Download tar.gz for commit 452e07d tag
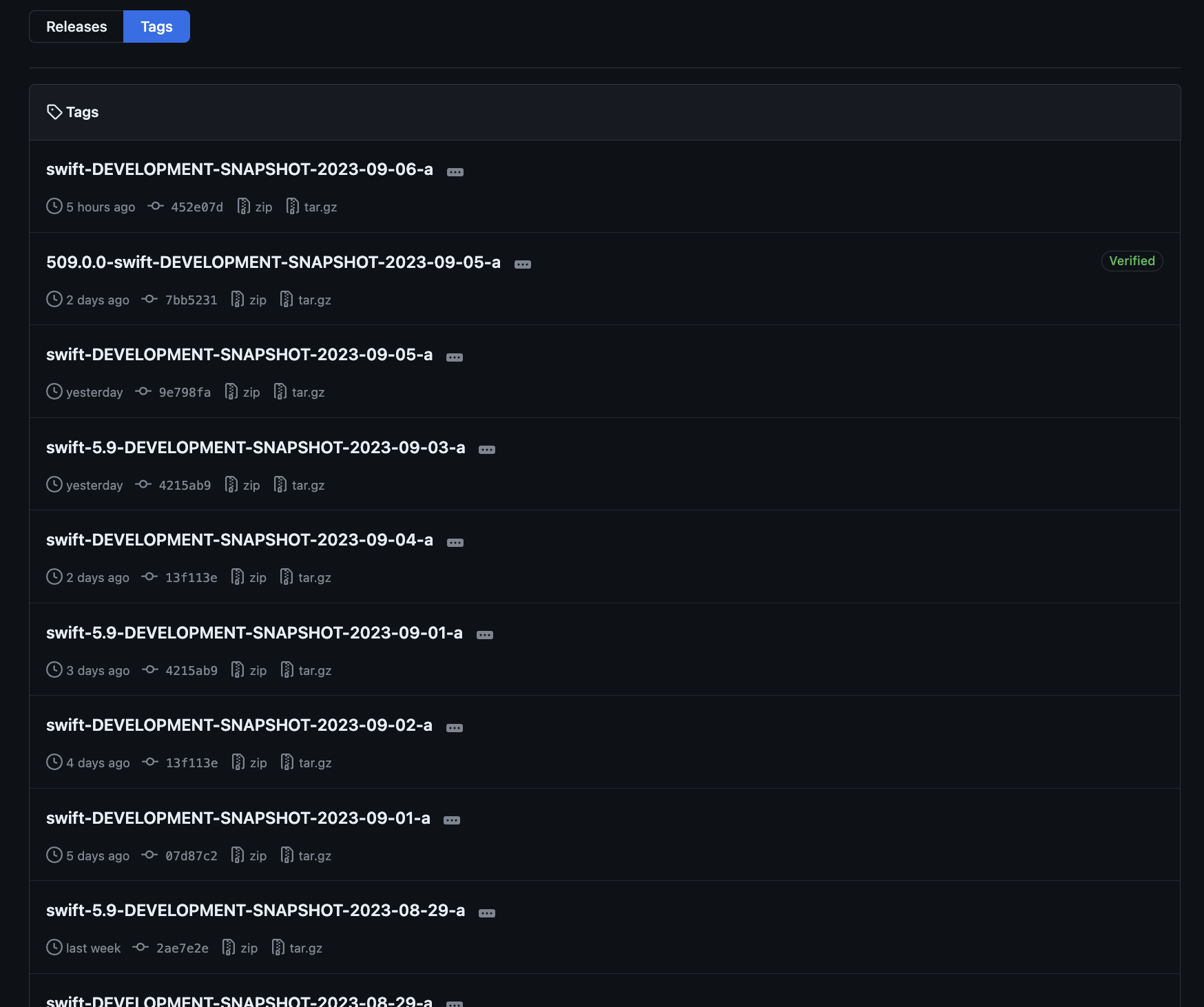This screenshot has width=1204, height=1007. (x=311, y=207)
